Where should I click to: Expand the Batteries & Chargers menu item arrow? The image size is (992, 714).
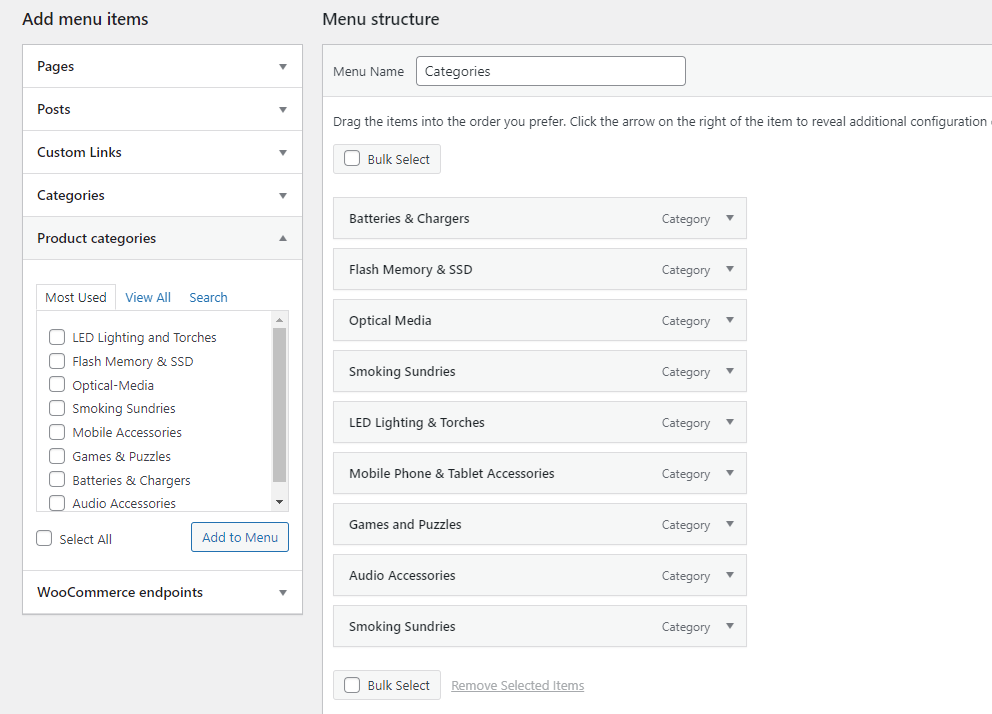730,218
